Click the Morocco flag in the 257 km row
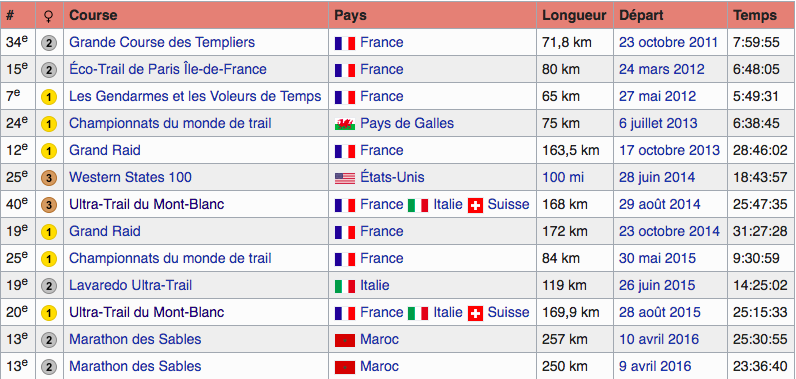The width and height of the screenshot is (796, 379). [x=345, y=340]
